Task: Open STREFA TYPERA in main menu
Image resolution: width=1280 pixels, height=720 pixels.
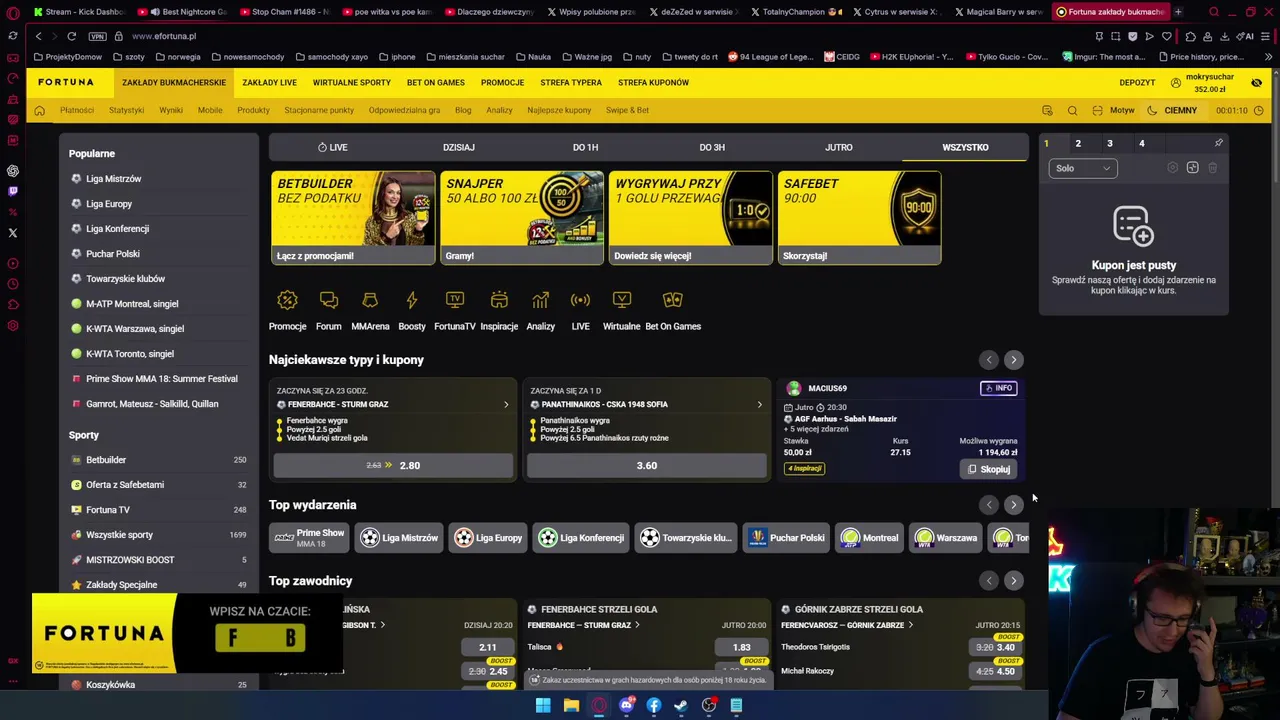Action: pos(571,82)
